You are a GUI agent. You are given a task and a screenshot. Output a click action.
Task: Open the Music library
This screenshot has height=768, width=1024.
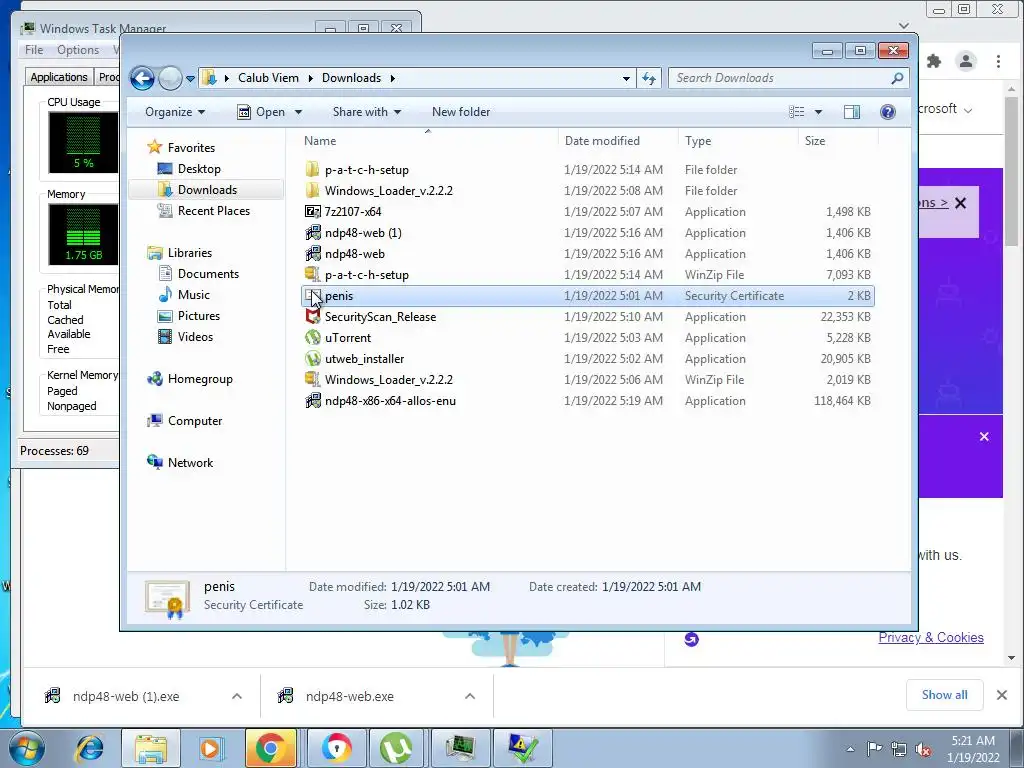193,295
